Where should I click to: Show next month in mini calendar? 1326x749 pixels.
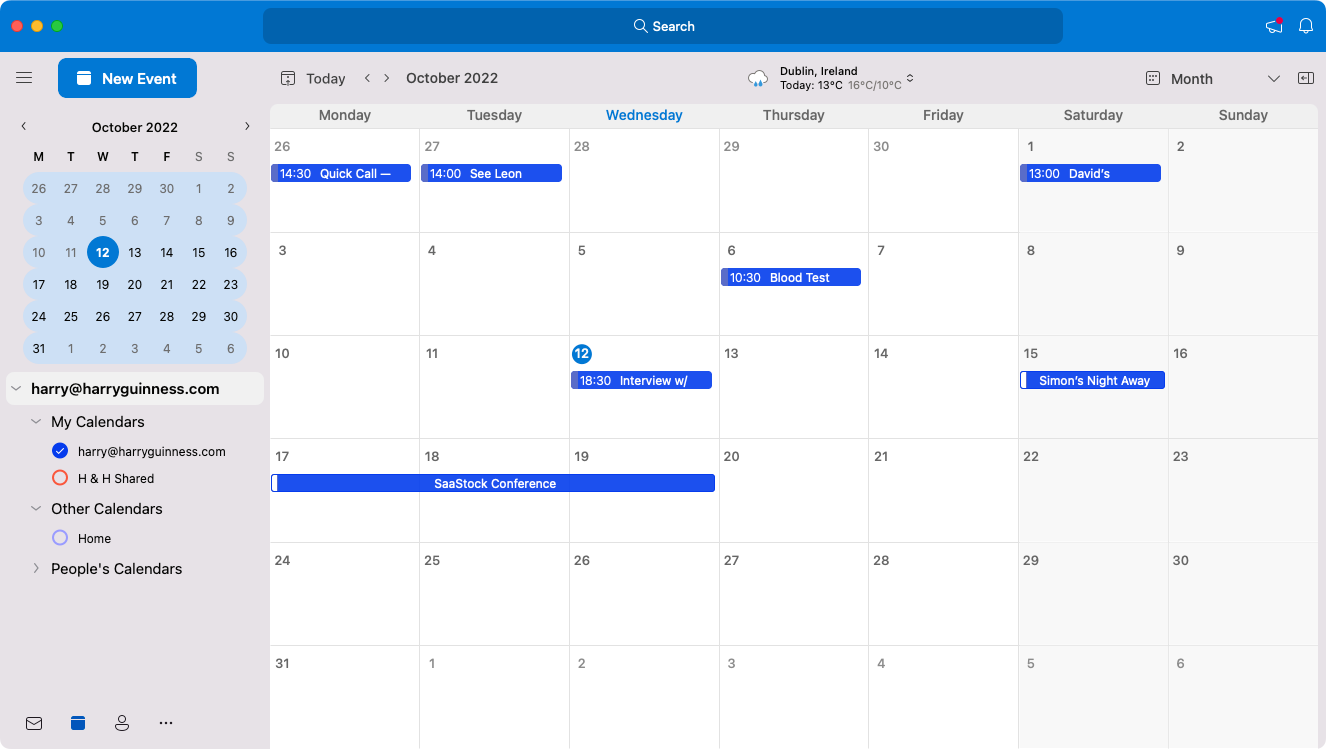click(x=247, y=127)
